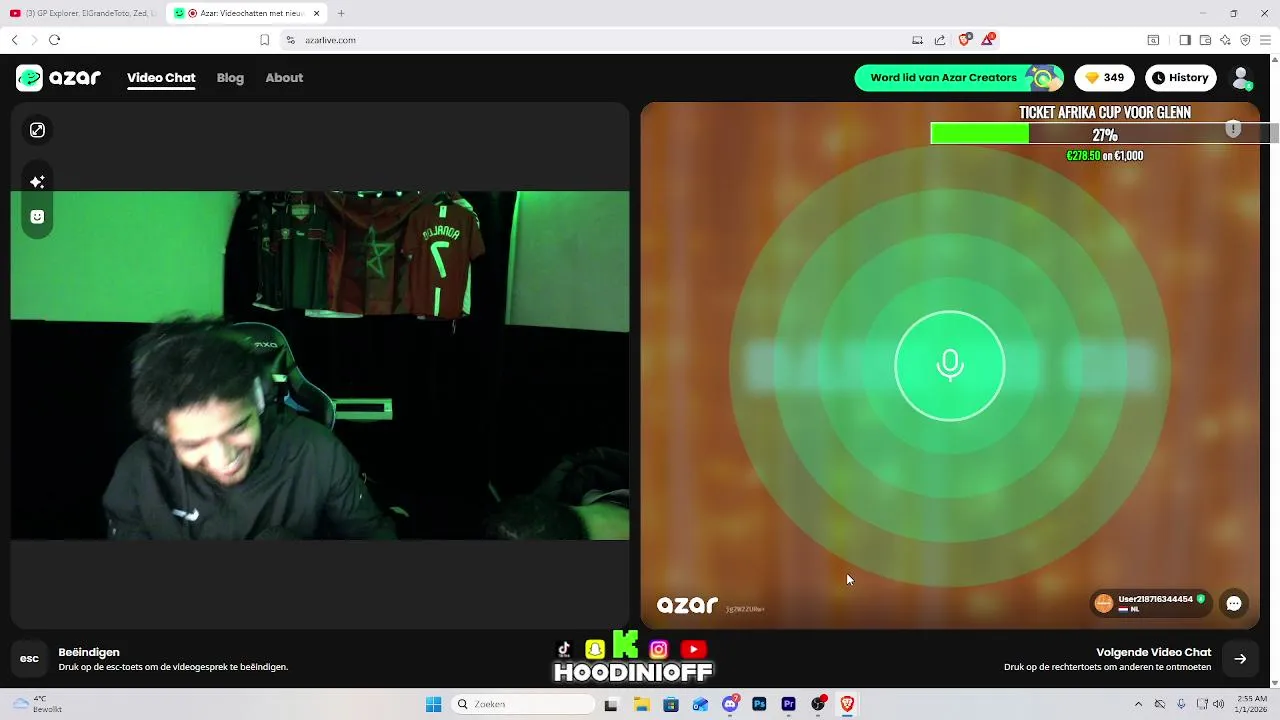
Task: Open Premiere Pro from the taskbar
Action: pos(789,704)
